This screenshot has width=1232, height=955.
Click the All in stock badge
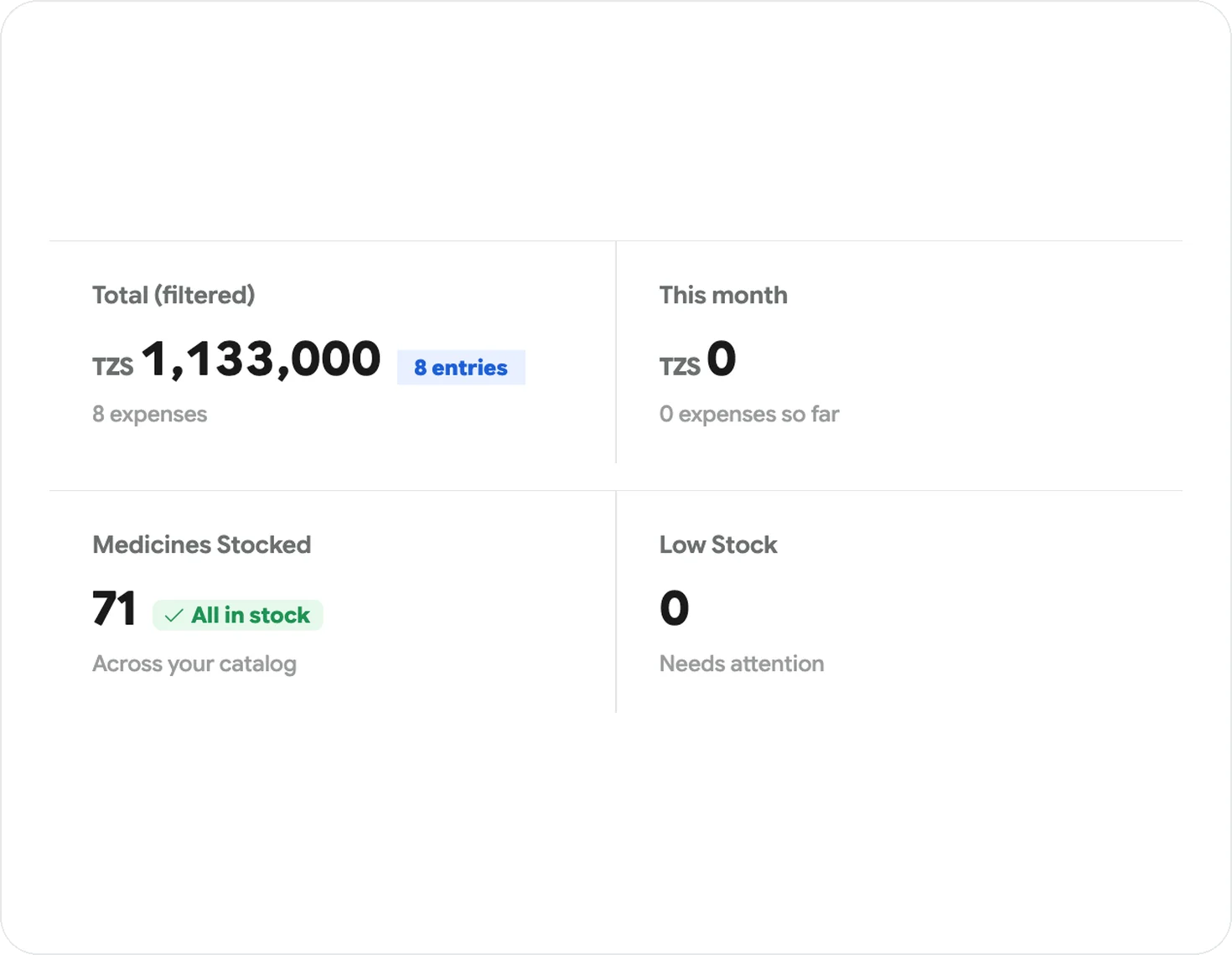click(237, 615)
